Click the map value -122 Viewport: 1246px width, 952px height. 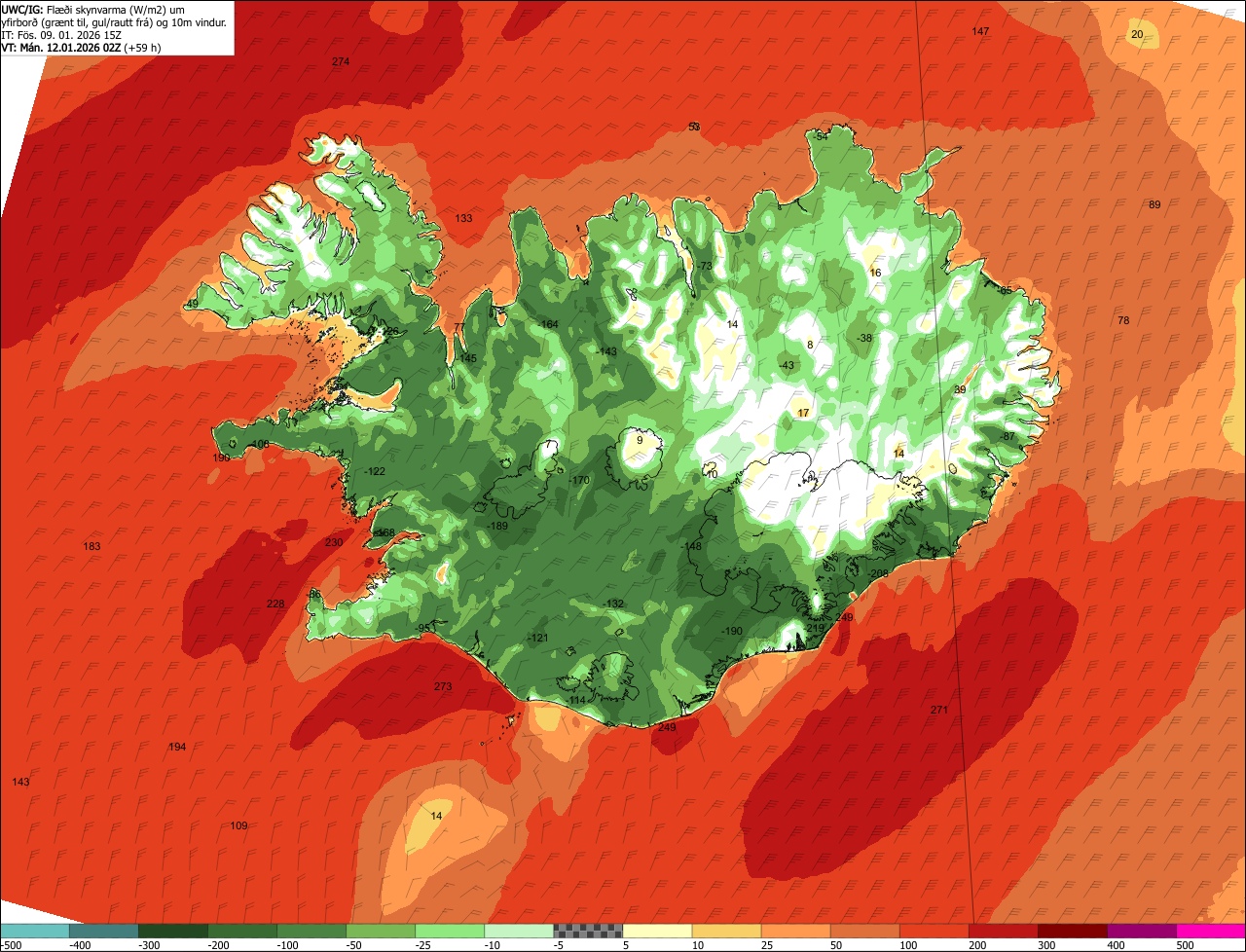pyautogui.click(x=375, y=471)
